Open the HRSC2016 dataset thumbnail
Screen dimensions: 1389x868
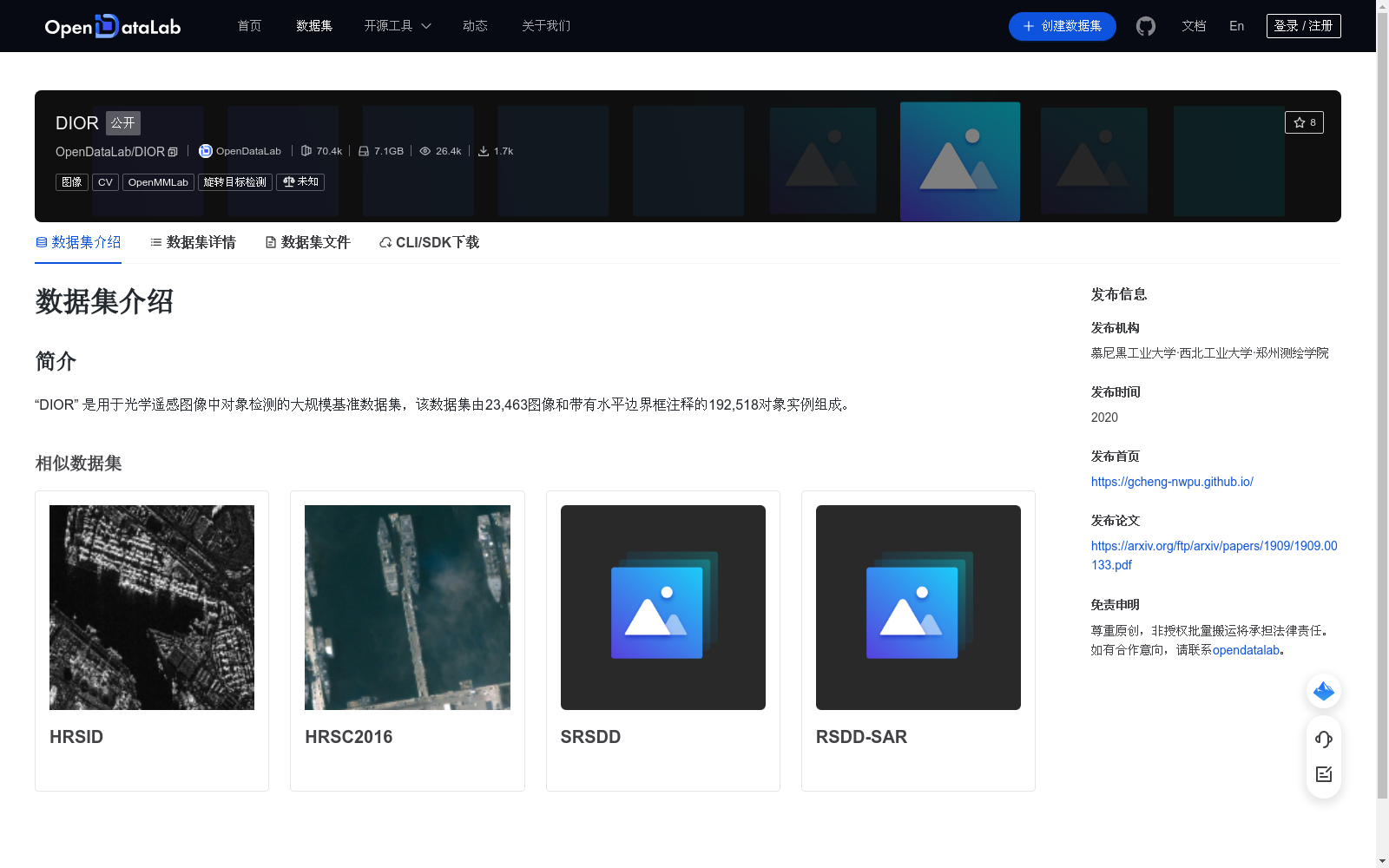point(407,608)
